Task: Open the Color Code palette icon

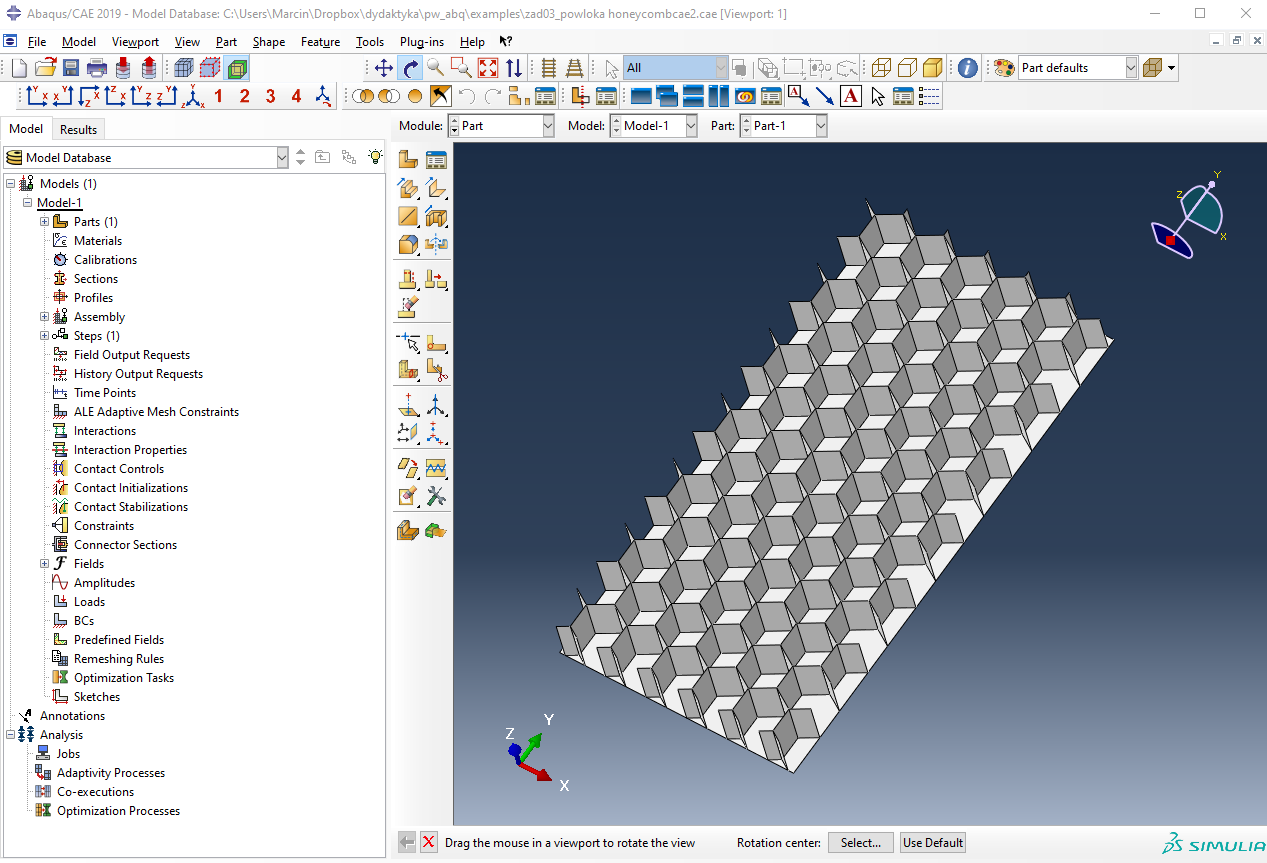Action: click(1004, 68)
